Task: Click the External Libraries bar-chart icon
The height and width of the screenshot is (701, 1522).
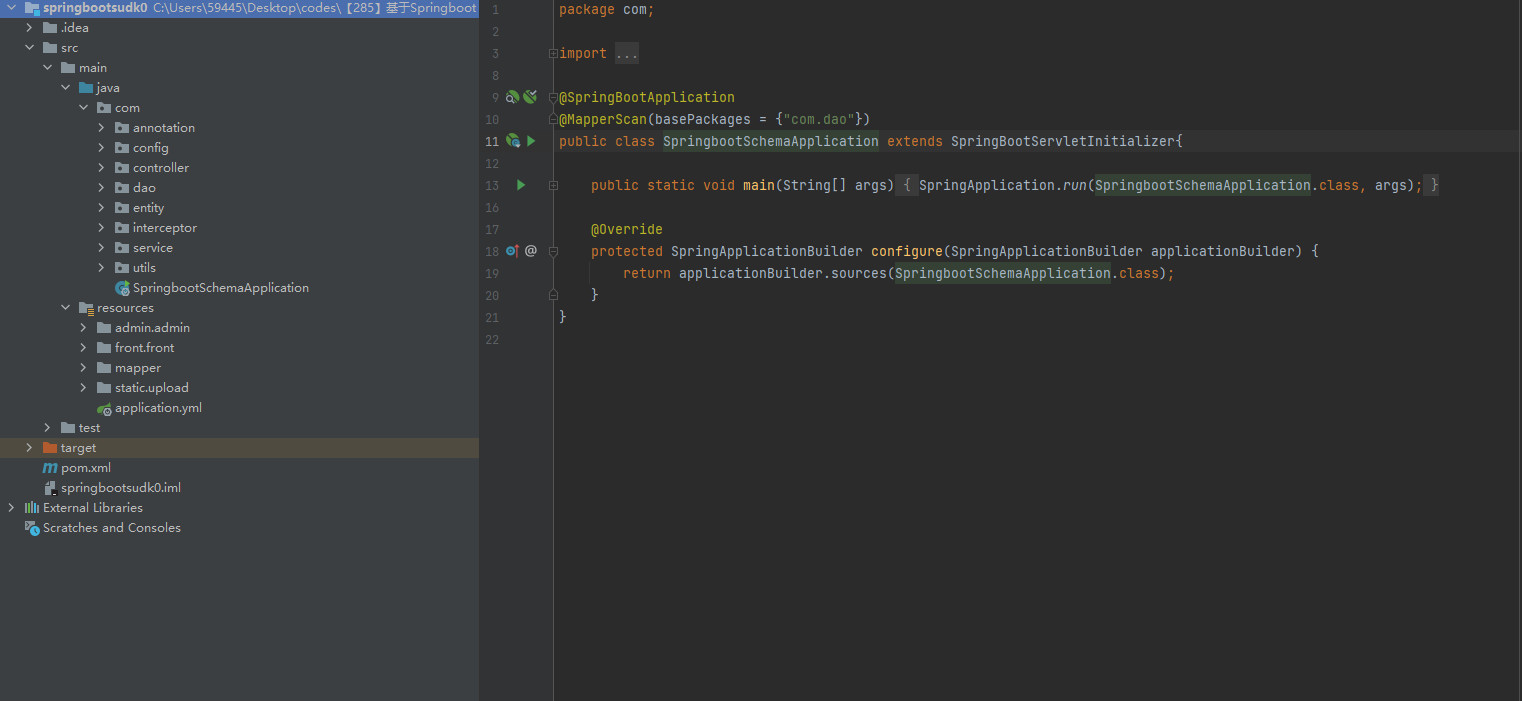Action: click(32, 508)
